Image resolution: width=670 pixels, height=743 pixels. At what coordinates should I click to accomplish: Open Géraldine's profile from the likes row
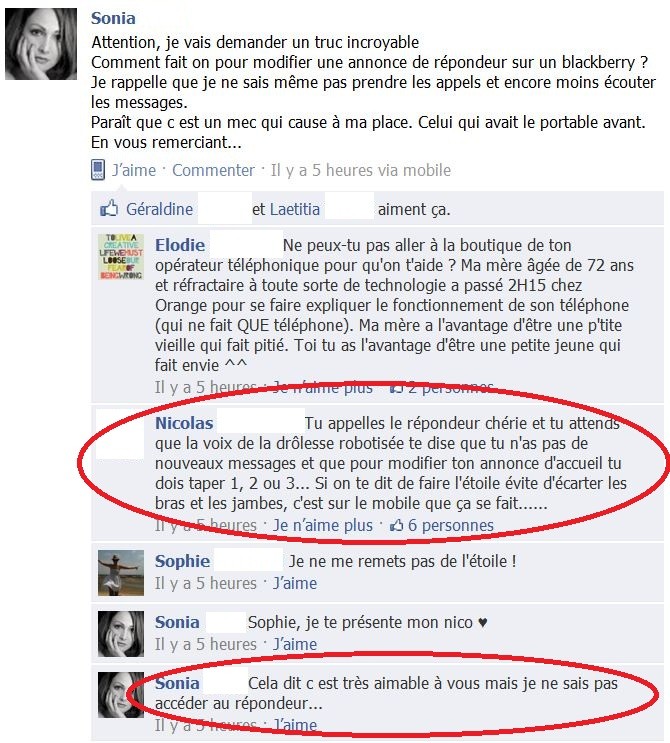(x=159, y=209)
